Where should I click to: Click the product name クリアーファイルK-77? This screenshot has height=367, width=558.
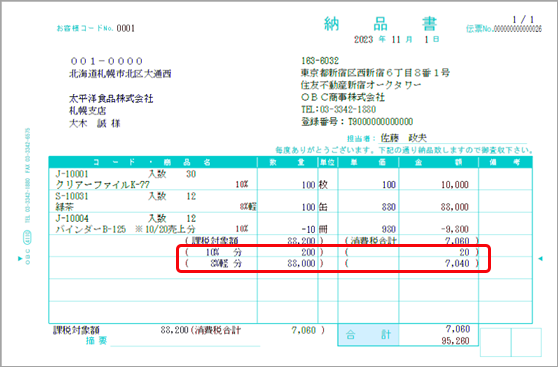click(102, 185)
